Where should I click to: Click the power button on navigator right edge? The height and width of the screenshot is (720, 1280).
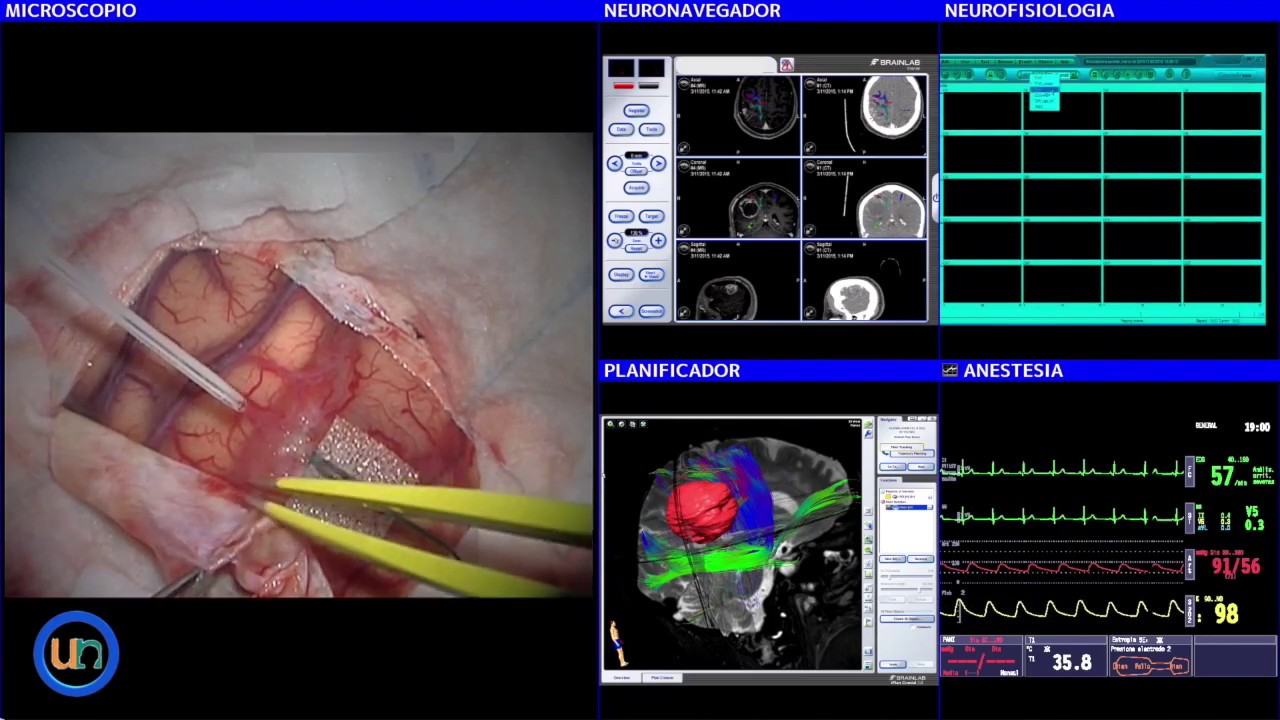[935, 197]
